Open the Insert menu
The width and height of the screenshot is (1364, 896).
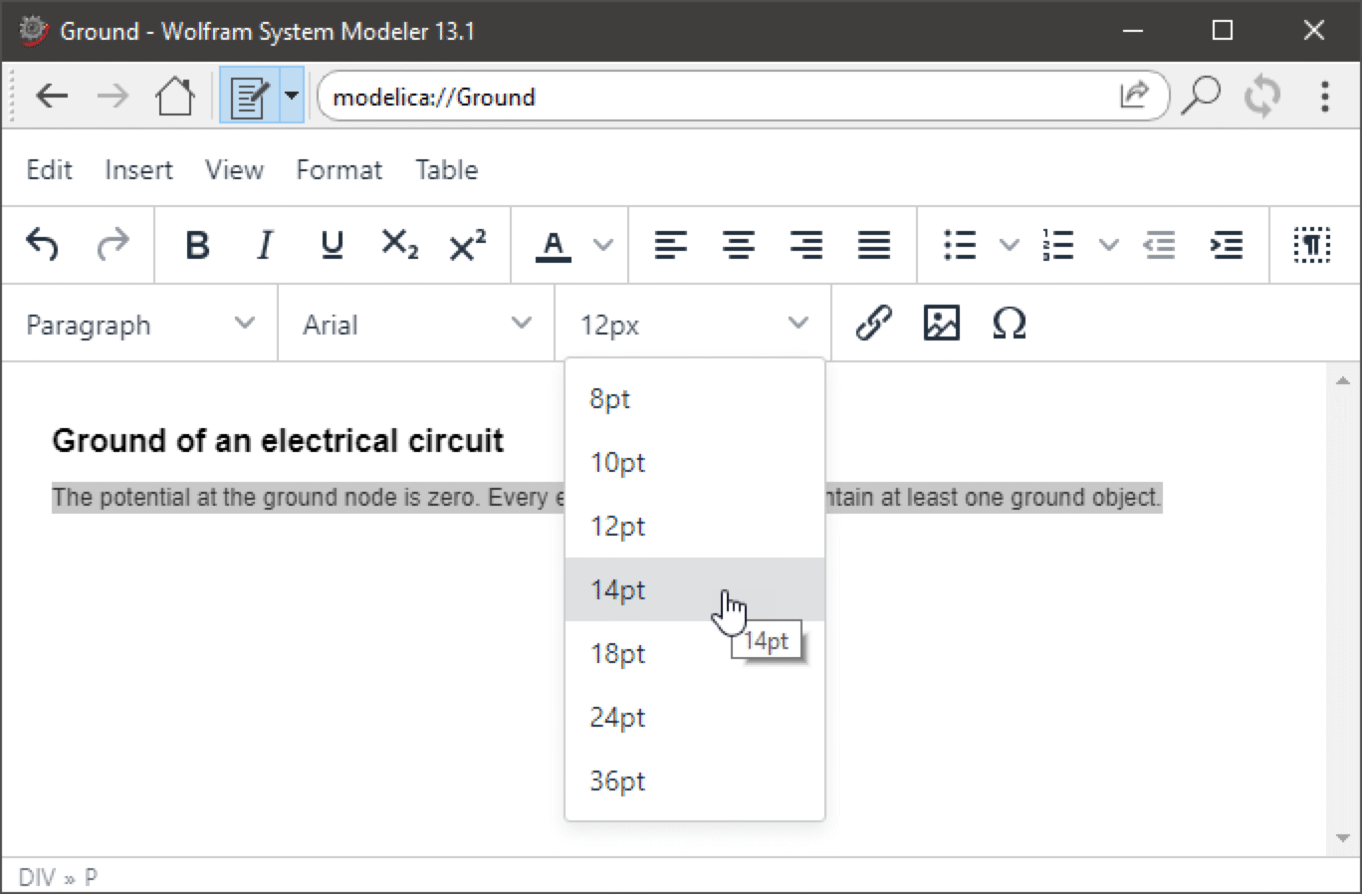click(x=138, y=170)
